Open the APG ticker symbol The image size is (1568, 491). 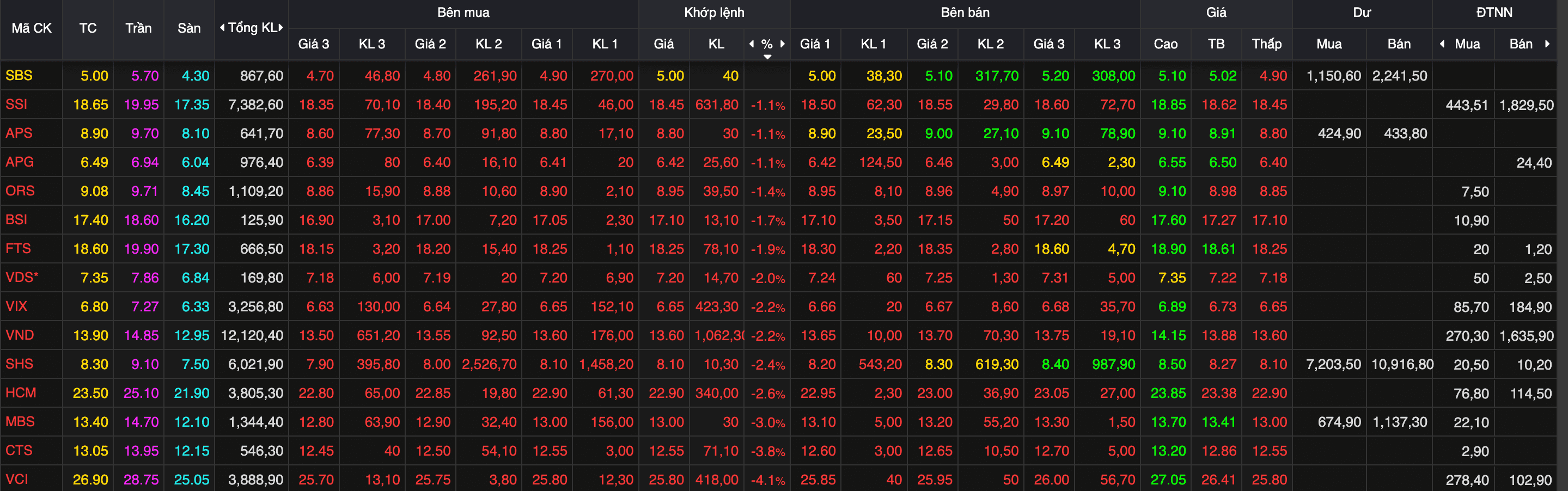[x=20, y=162]
